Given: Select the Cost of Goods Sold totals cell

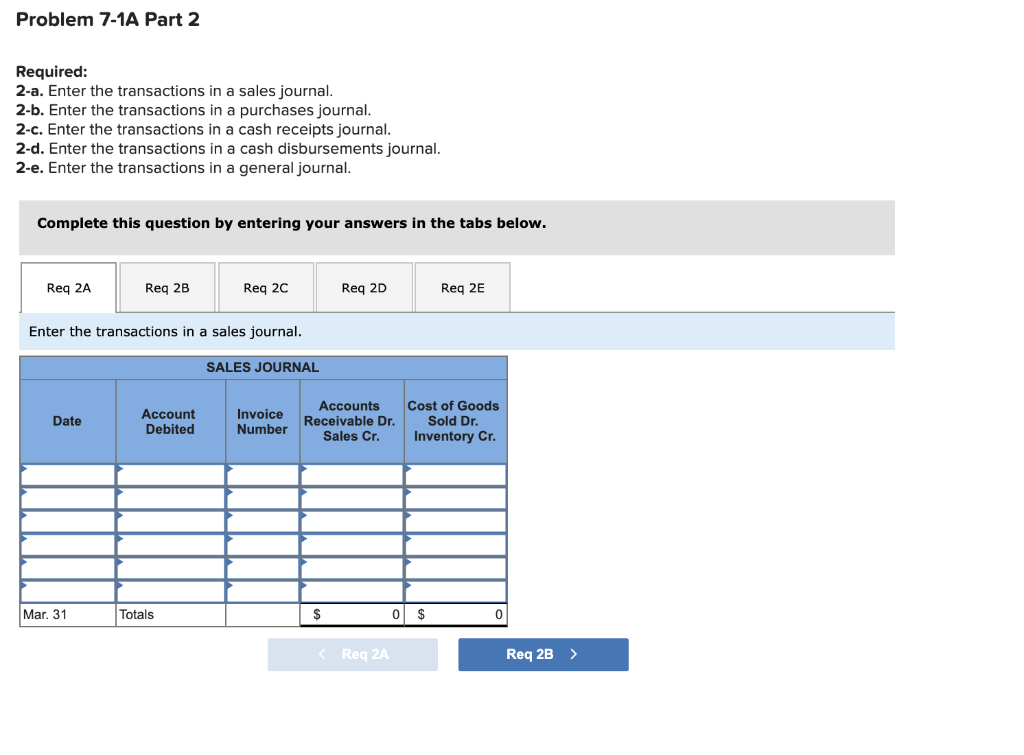Looking at the screenshot, I should point(455,614).
